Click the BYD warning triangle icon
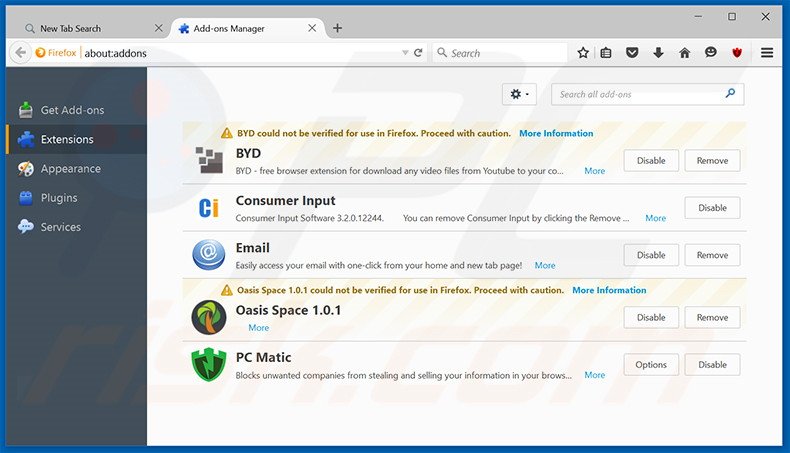This screenshot has height=453, width=790. [x=227, y=133]
